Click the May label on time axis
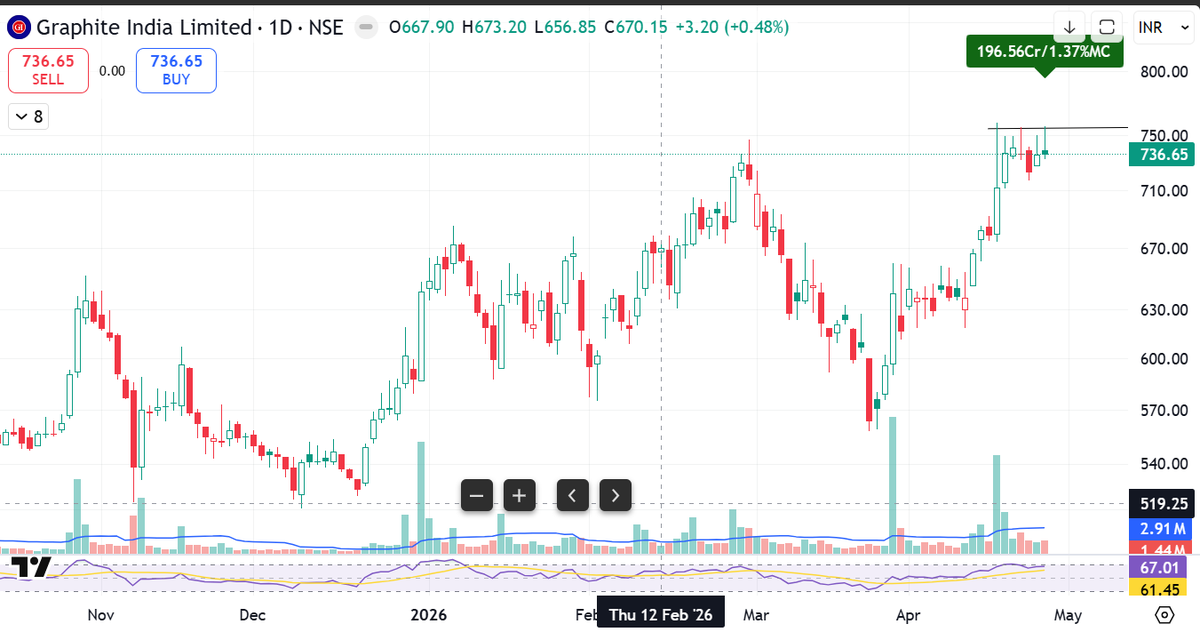This screenshot has width=1200, height=632. click(1068, 614)
